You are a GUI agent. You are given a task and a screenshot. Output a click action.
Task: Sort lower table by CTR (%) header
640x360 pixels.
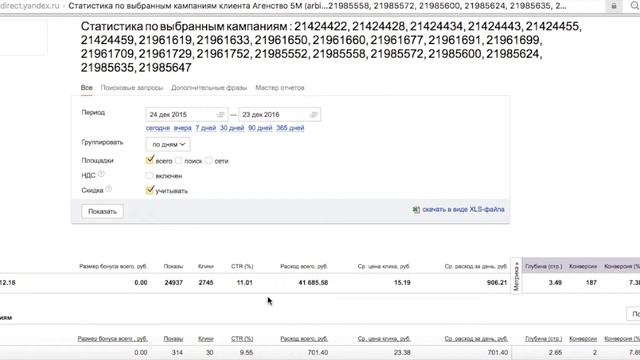(242, 339)
